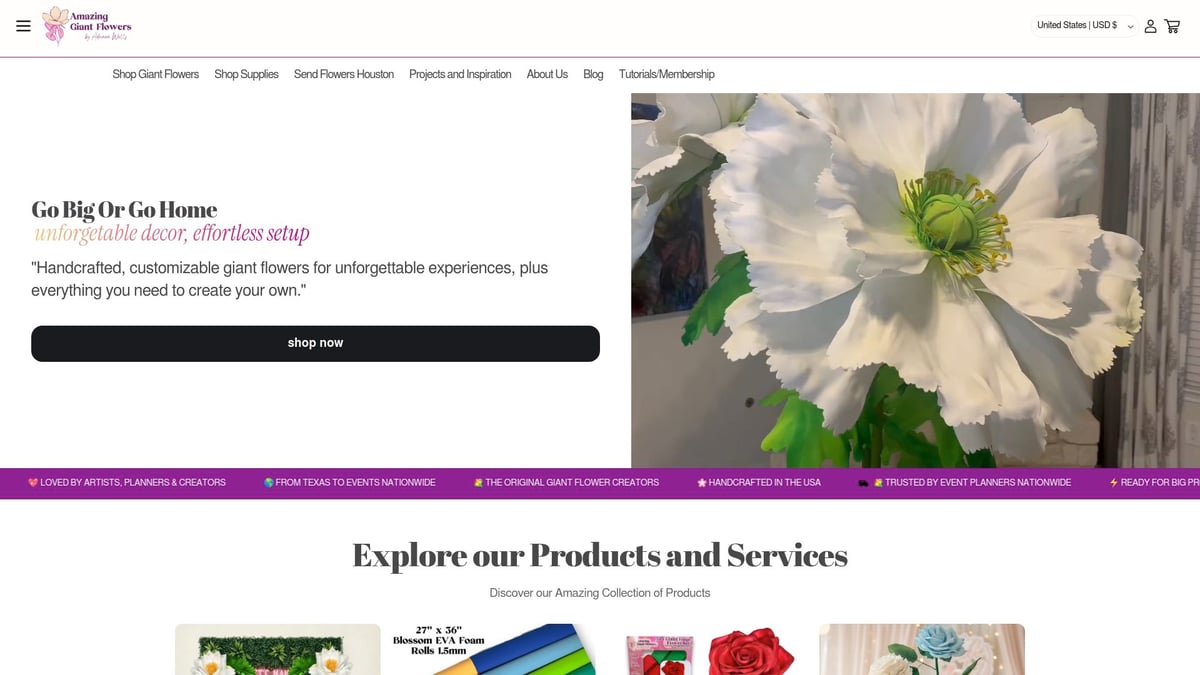
Task: Open the blue and white roses thumbnail
Action: [922, 649]
